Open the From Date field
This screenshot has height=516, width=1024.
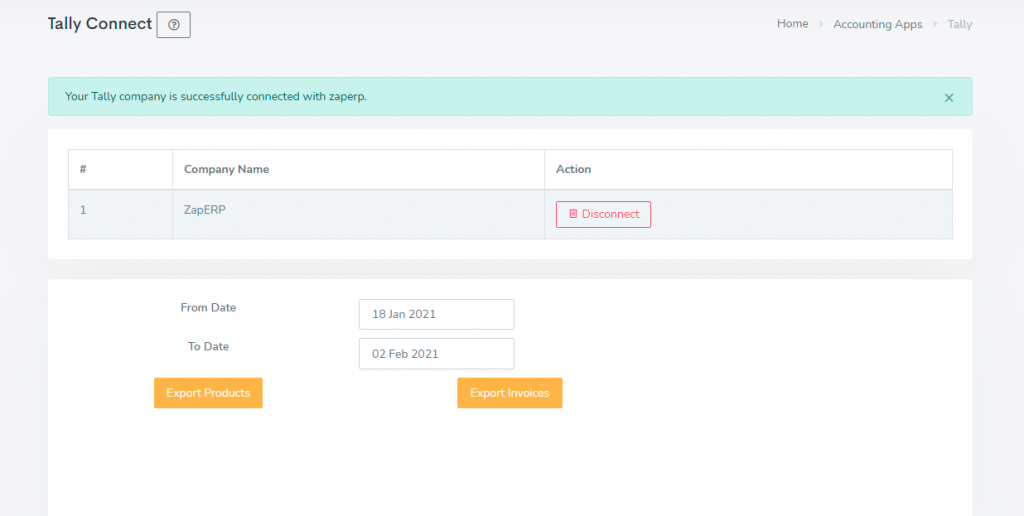click(x=436, y=314)
